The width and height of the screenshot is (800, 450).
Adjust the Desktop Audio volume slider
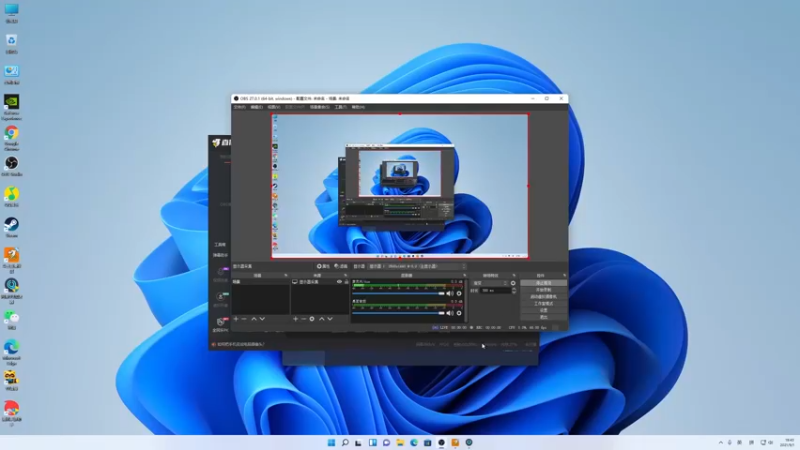click(x=398, y=313)
